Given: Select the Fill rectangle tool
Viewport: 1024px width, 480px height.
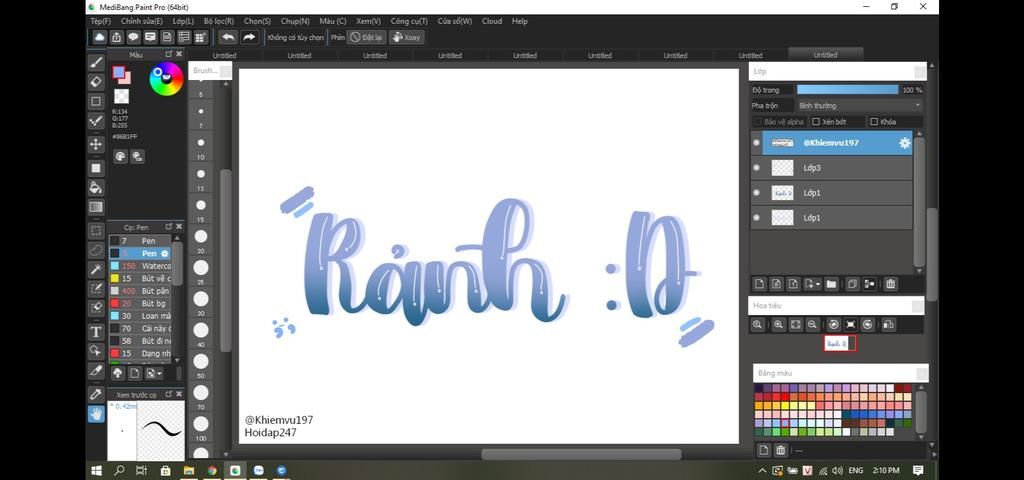Looking at the screenshot, I should 96,168.
